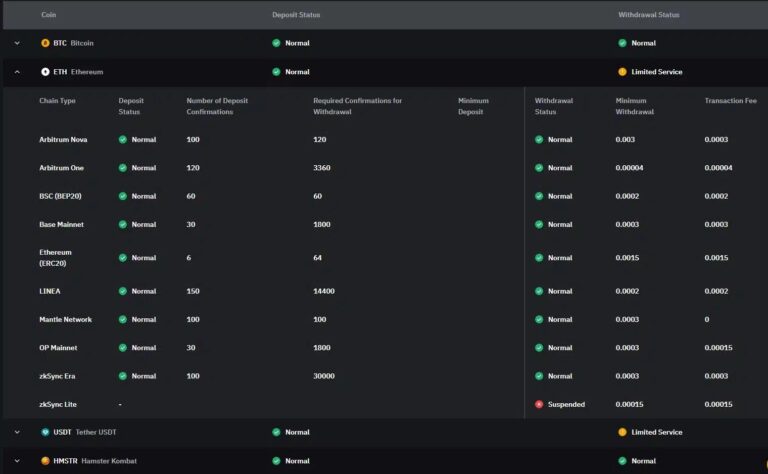Click the orange Limited Service icon for USDT
This screenshot has height=474, width=768.
tap(622, 432)
